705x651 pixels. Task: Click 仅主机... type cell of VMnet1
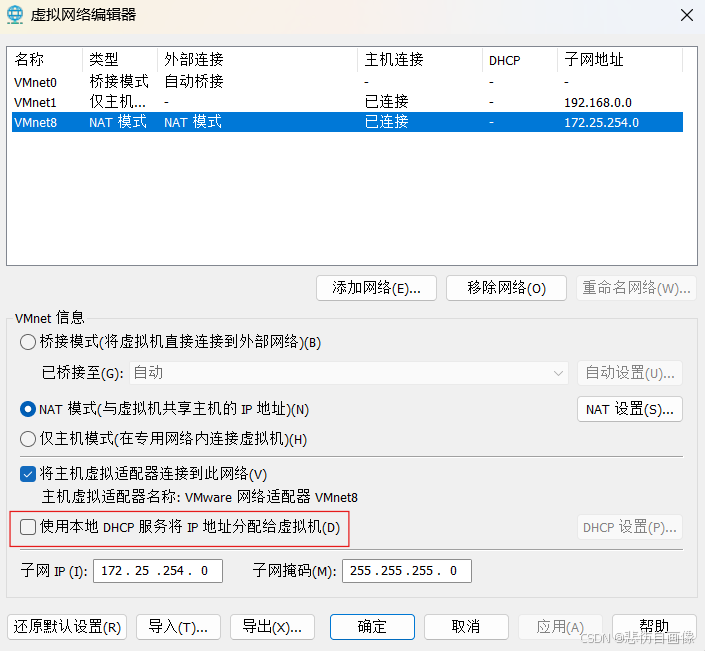tap(117, 102)
